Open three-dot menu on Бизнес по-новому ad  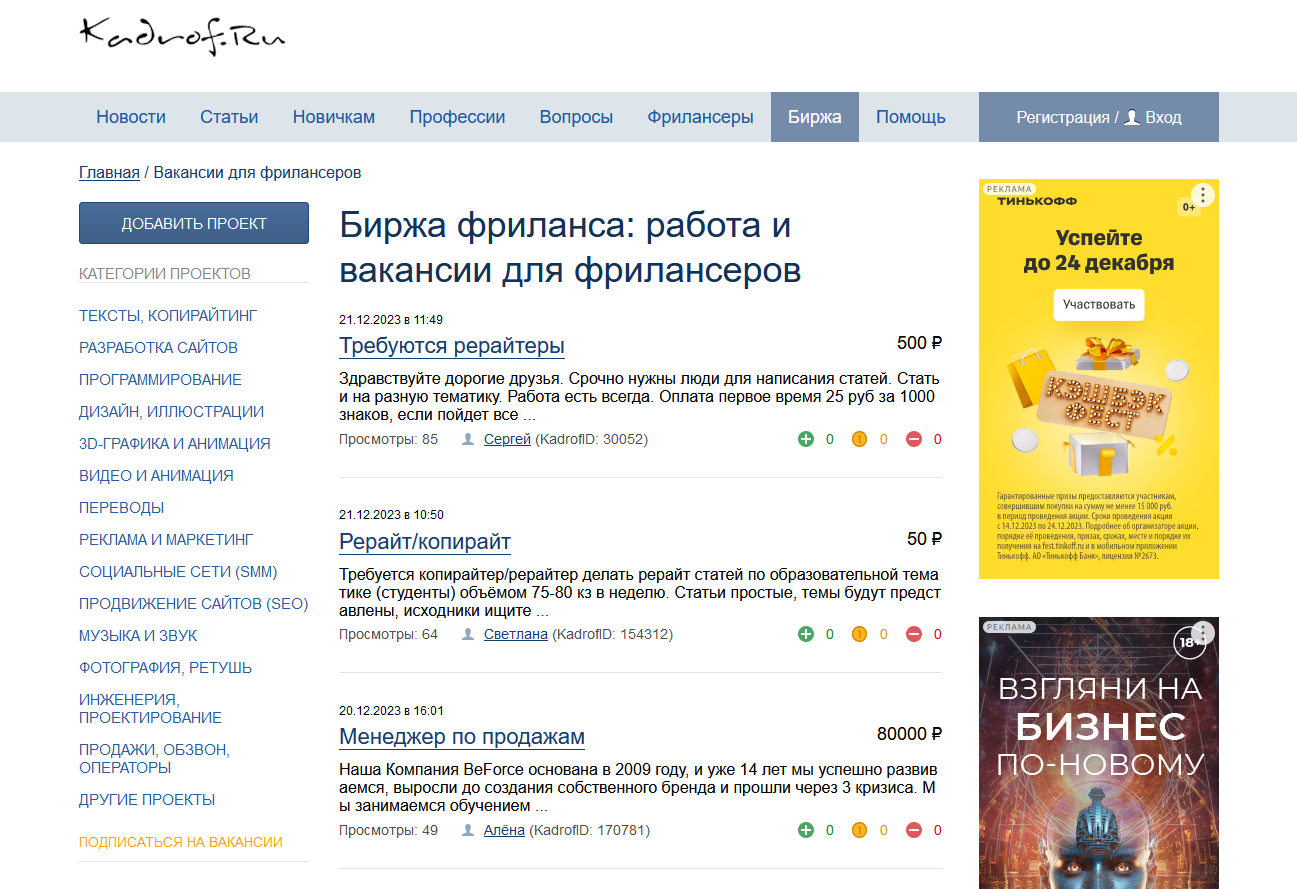point(1203,632)
